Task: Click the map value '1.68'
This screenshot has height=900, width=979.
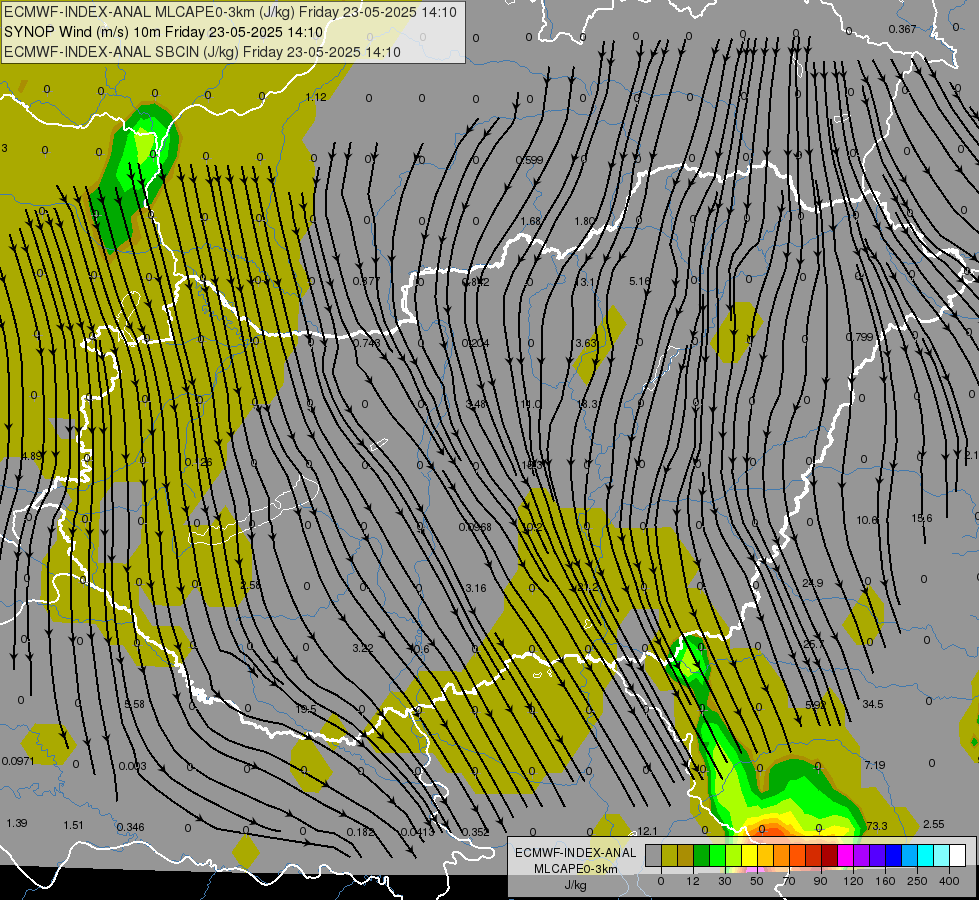Action: pyautogui.click(x=531, y=222)
